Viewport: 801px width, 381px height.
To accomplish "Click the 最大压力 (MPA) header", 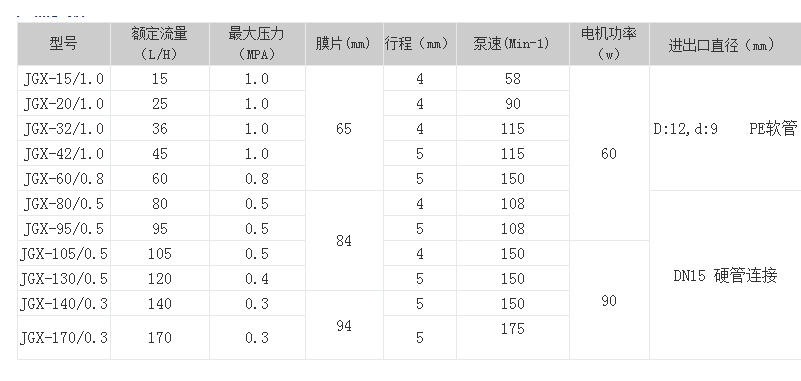I will click(257, 44).
